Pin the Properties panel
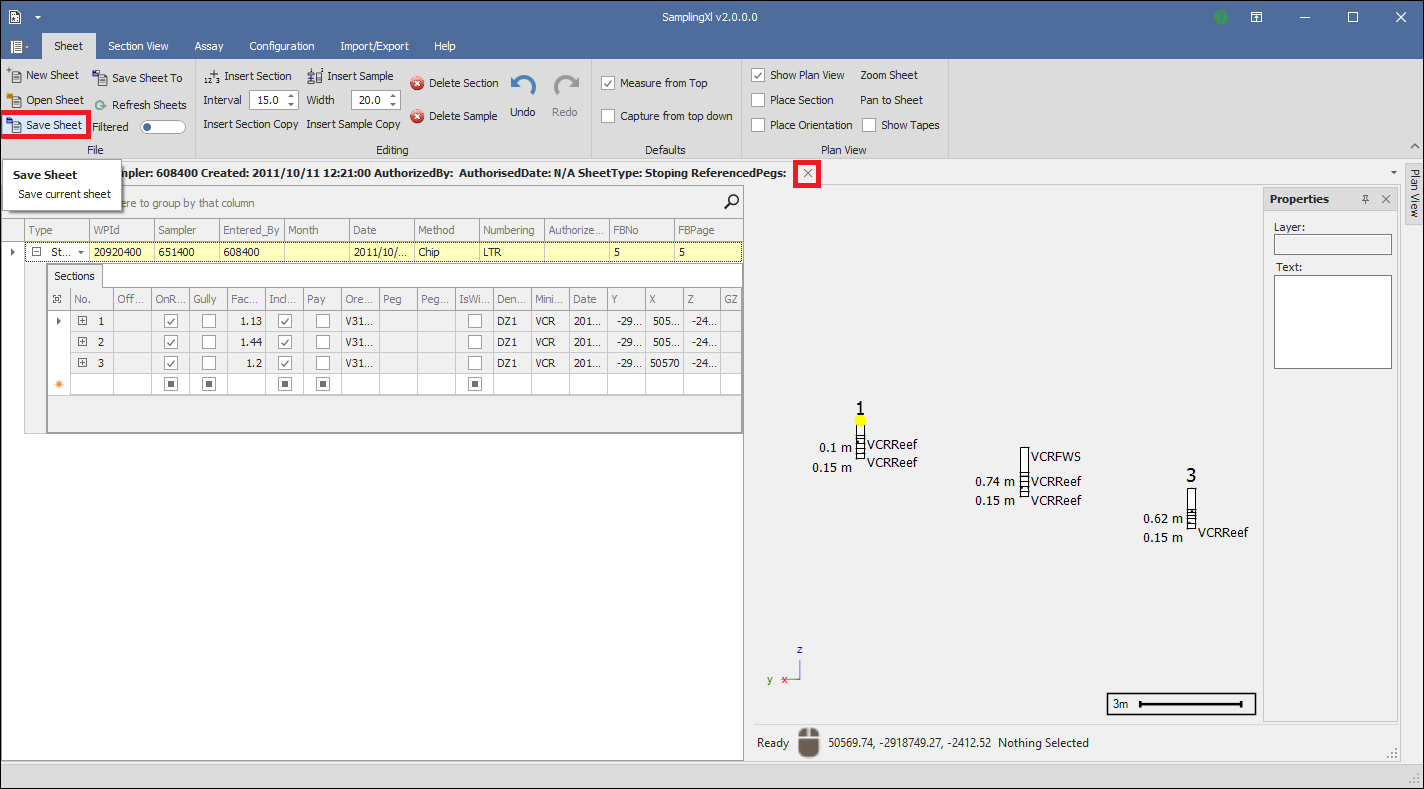This screenshot has width=1424, height=789. point(1366,200)
